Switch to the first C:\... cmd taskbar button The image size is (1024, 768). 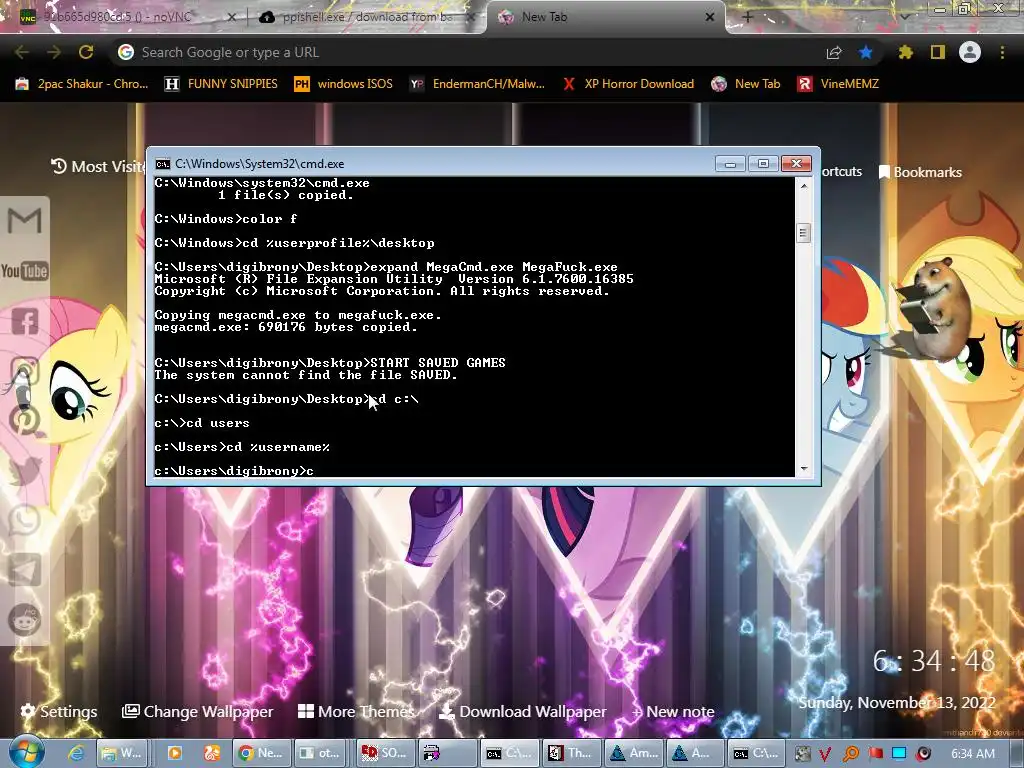point(509,753)
